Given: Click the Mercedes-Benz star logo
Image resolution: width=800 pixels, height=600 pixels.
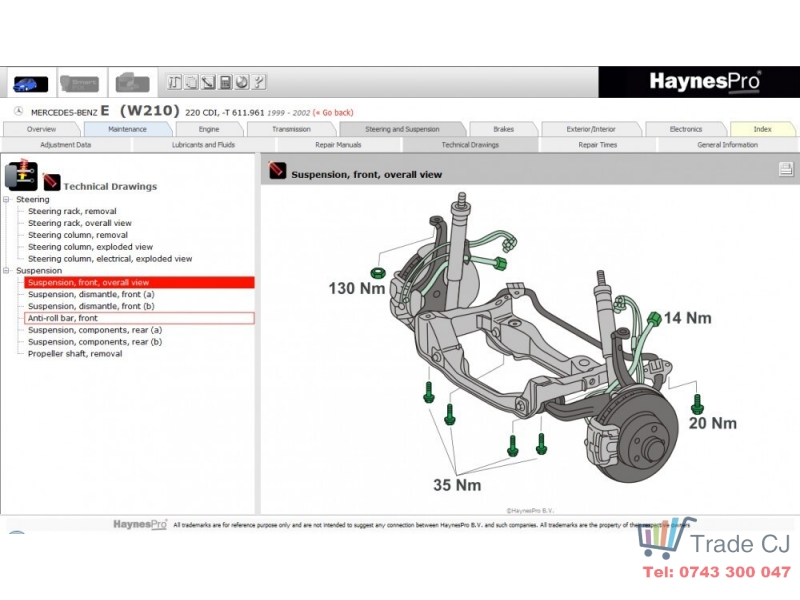Looking at the screenshot, I should [x=18, y=111].
